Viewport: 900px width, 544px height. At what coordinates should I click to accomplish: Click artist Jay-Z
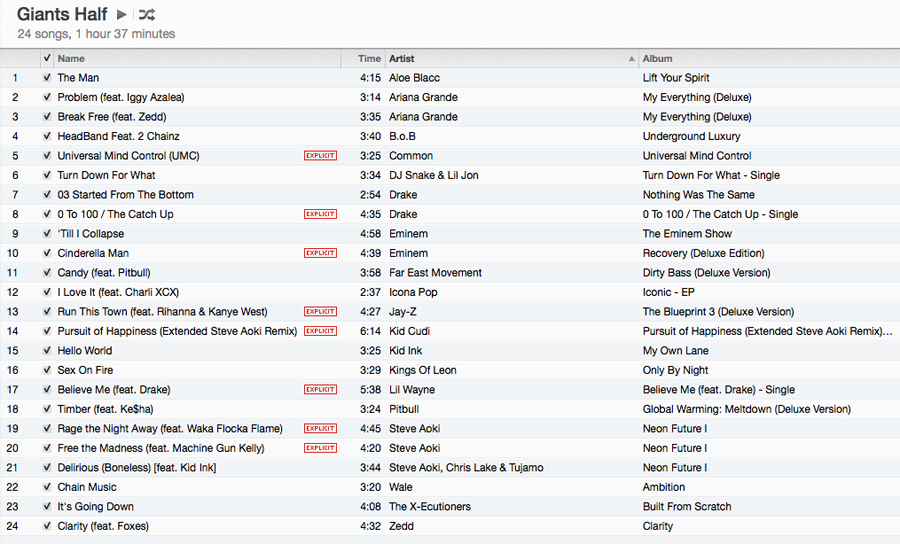coord(403,312)
